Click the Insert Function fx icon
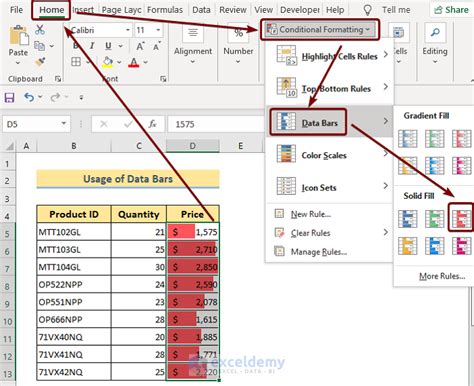This screenshot has height=386, width=474. pyautogui.click(x=152, y=124)
